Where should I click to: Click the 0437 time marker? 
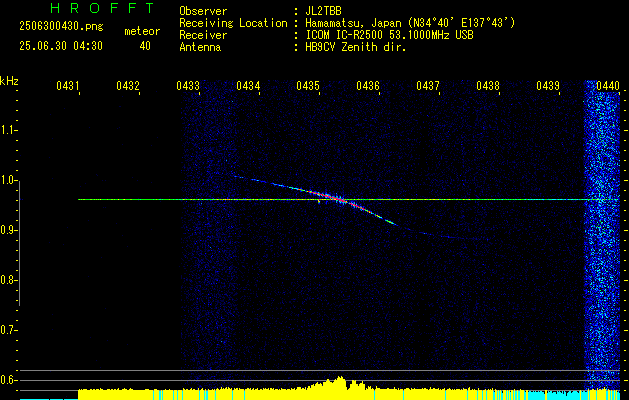pyautogui.click(x=428, y=86)
